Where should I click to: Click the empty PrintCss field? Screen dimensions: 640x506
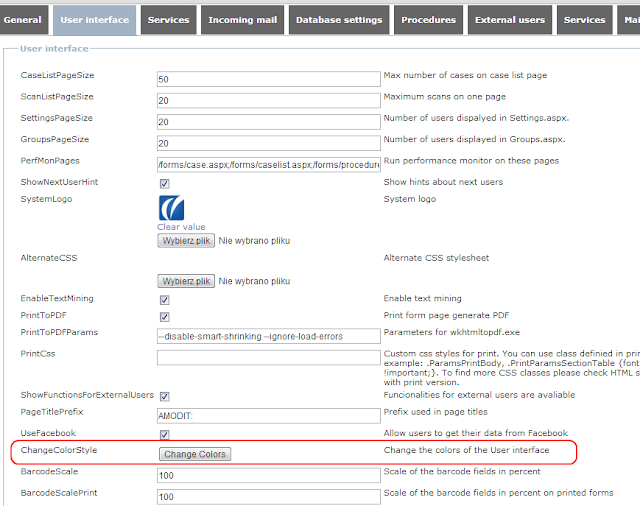(x=269, y=357)
